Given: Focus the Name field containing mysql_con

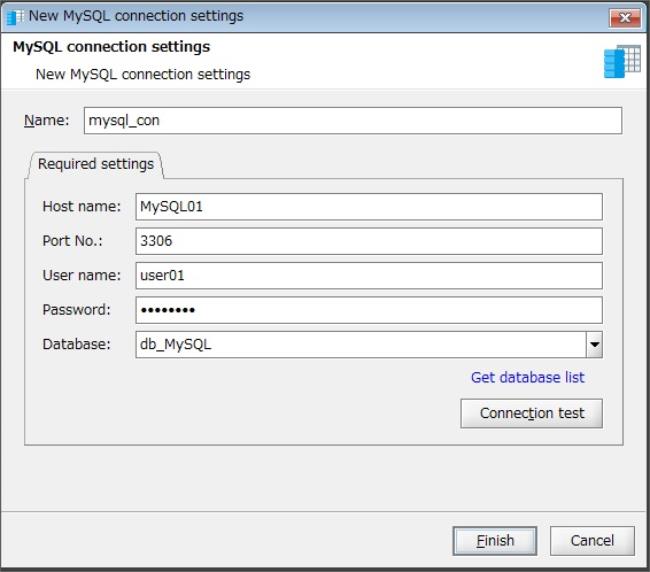Looking at the screenshot, I should (353, 121).
